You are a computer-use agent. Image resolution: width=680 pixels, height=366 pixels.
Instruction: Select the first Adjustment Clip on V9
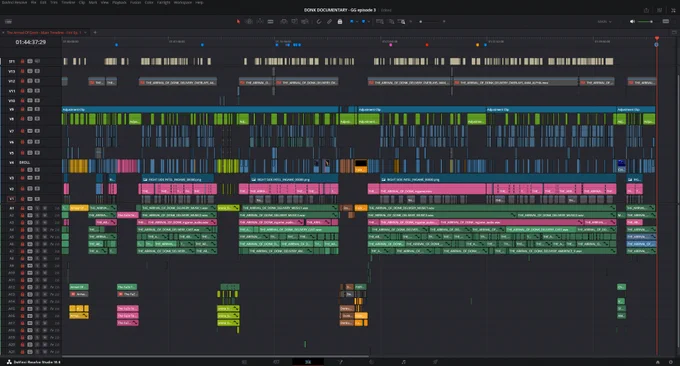200,110
